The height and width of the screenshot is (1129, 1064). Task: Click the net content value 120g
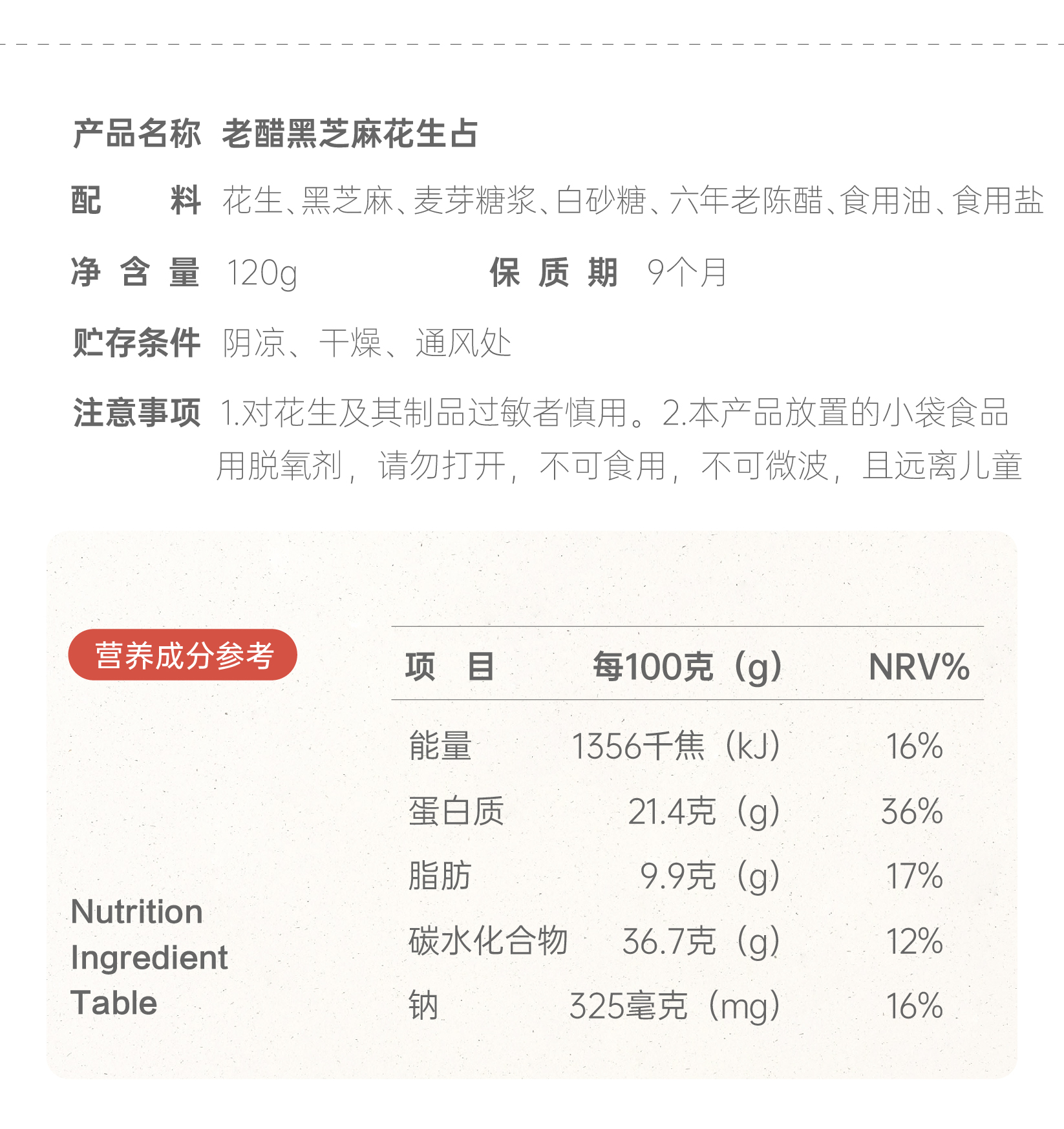[262, 272]
